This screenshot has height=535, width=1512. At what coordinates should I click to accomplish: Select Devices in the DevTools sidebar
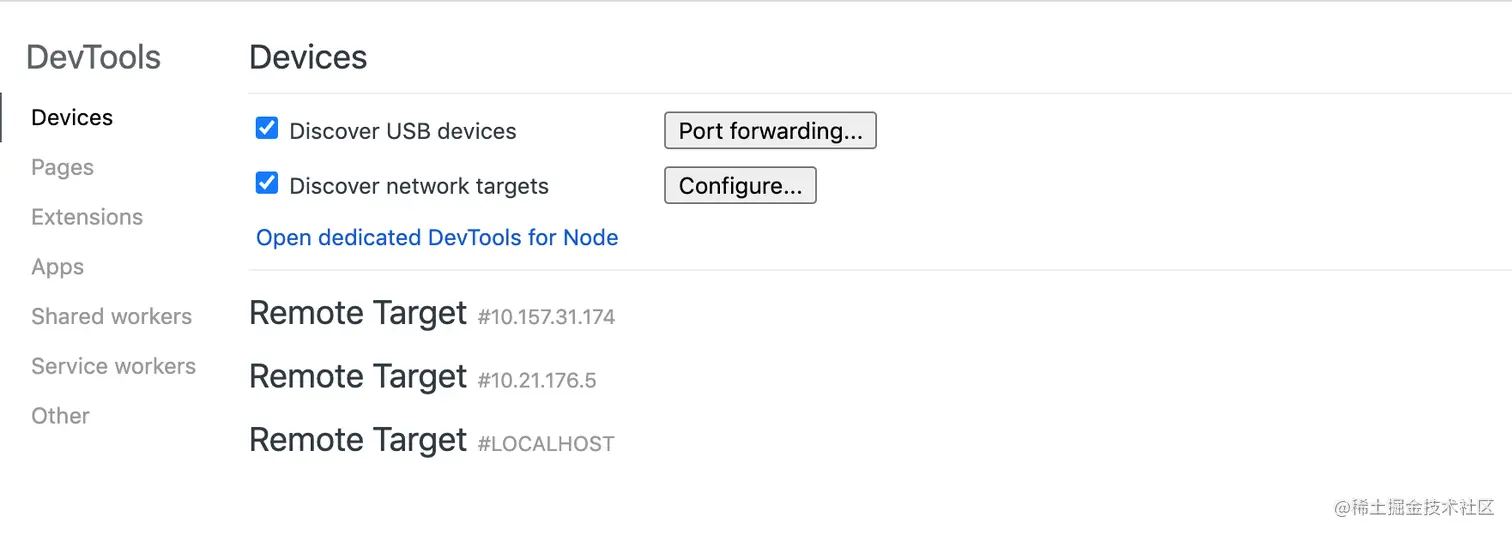coord(72,118)
